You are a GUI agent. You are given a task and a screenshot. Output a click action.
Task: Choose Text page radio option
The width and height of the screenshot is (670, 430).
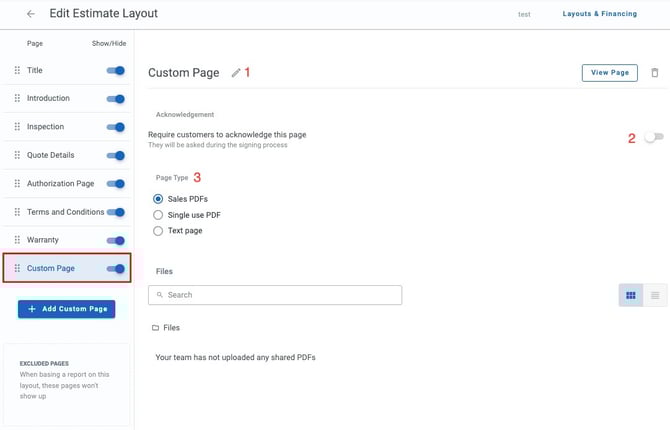(158, 231)
